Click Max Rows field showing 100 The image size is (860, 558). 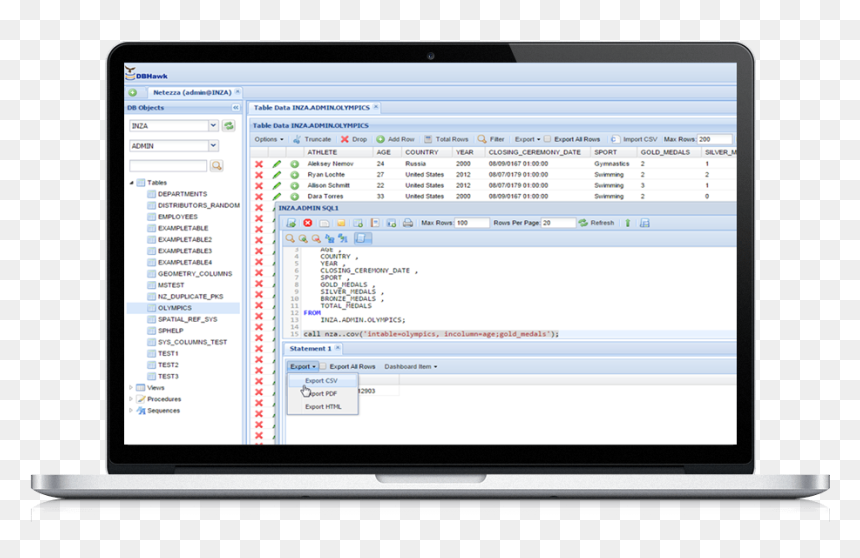click(x=472, y=223)
